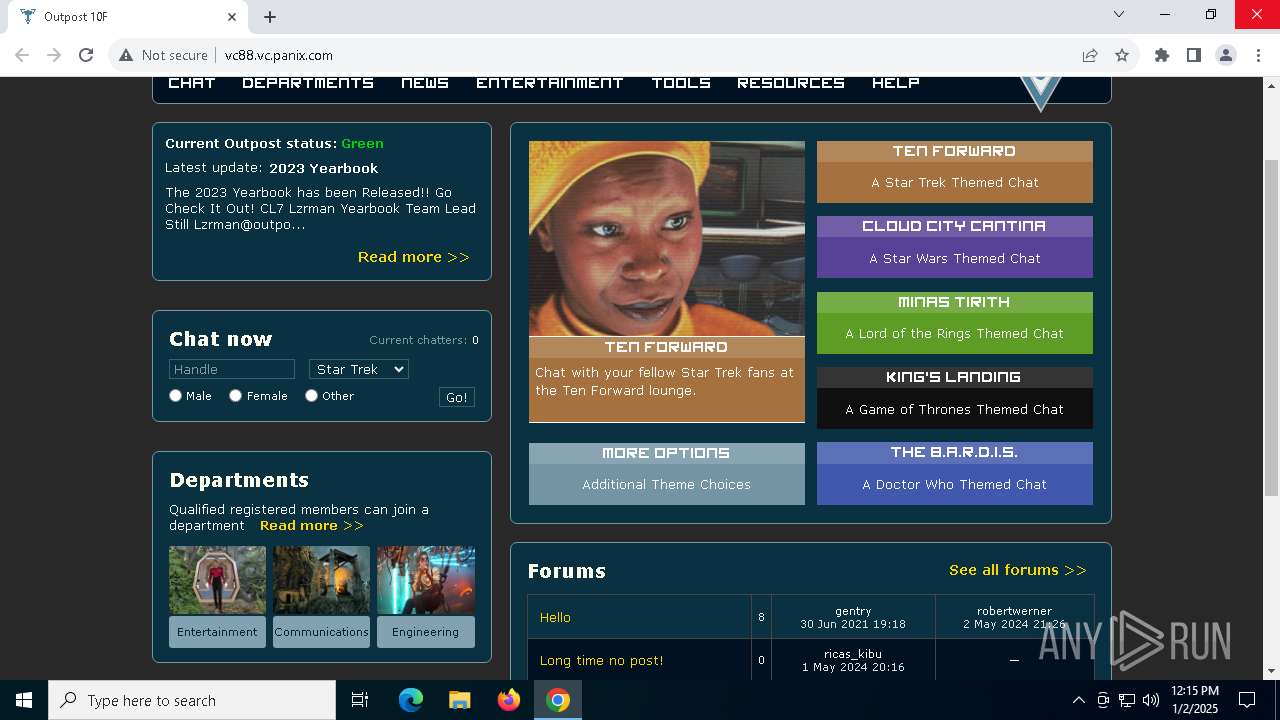Open a new tab with plus icon

coord(270,16)
